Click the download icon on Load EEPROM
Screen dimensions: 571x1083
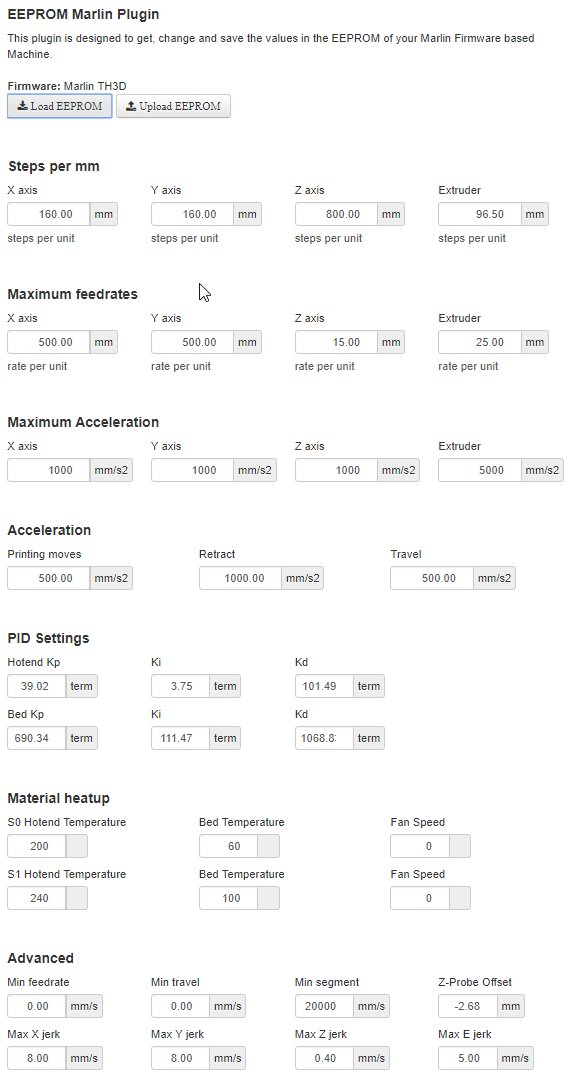23,106
